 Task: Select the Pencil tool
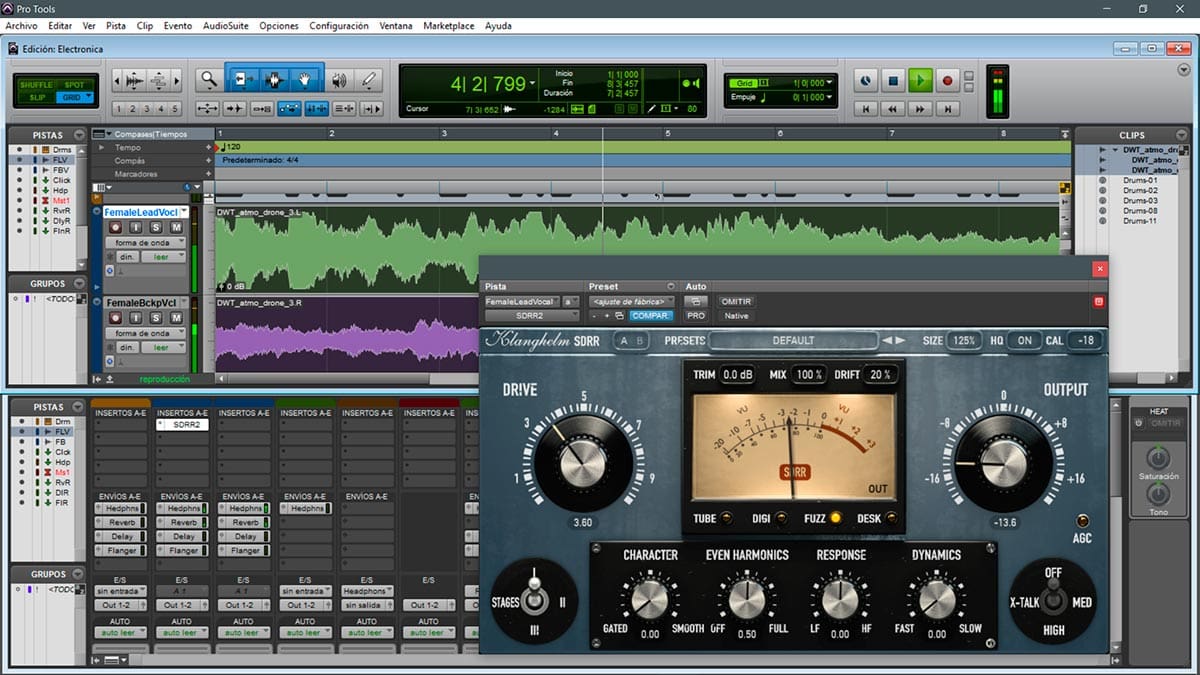369,80
